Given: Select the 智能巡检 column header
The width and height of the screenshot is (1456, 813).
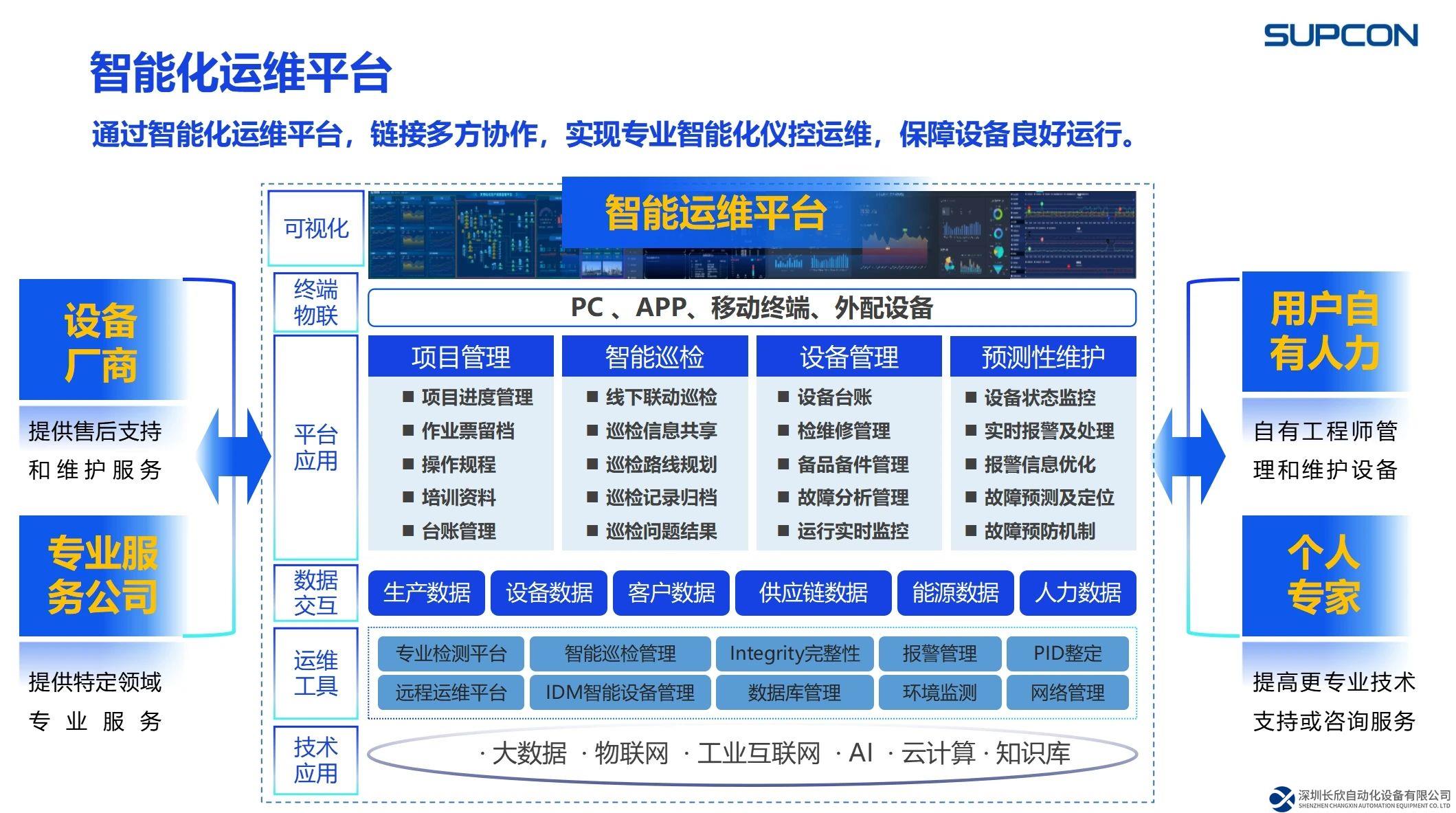Looking at the screenshot, I should (654, 357).
